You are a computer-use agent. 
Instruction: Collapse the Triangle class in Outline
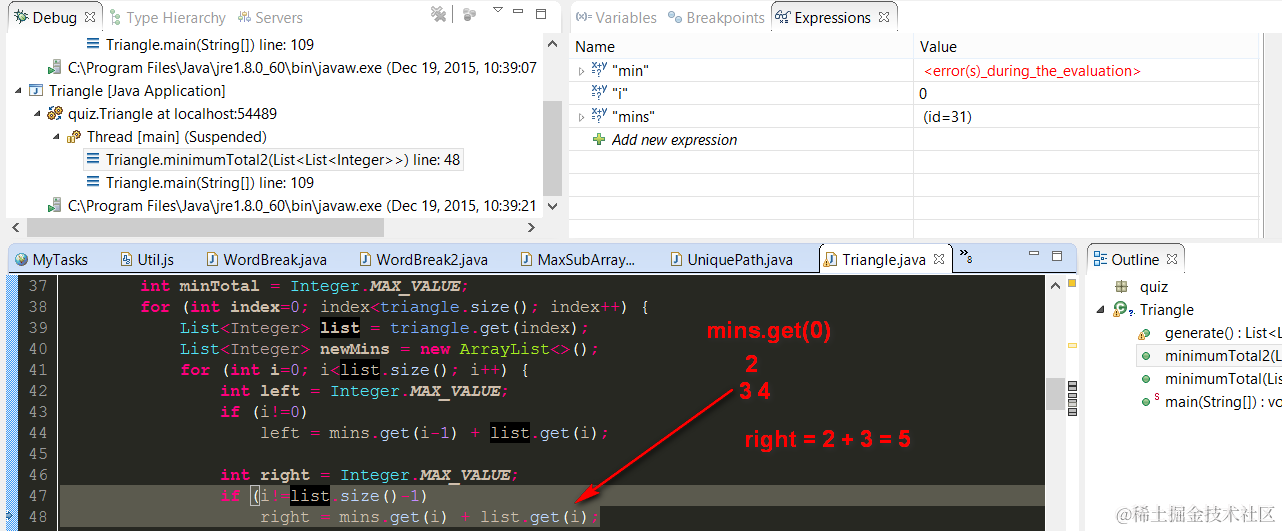tap(1101, 310)
